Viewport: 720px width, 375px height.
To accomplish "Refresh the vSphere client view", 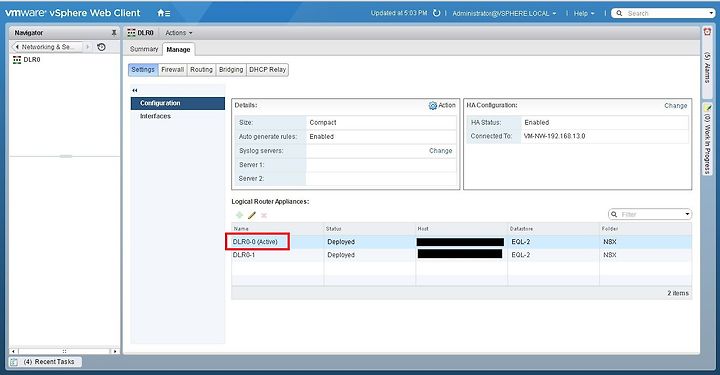I will tap(436, 13).
